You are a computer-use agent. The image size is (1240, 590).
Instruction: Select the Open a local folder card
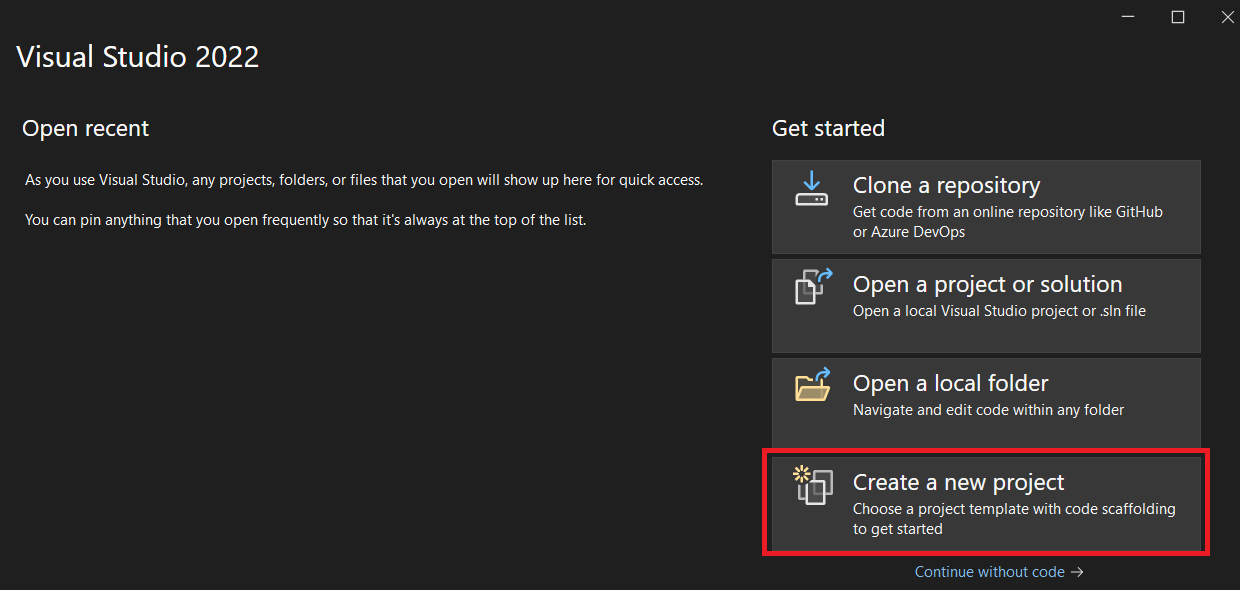[x=986, y=404]
